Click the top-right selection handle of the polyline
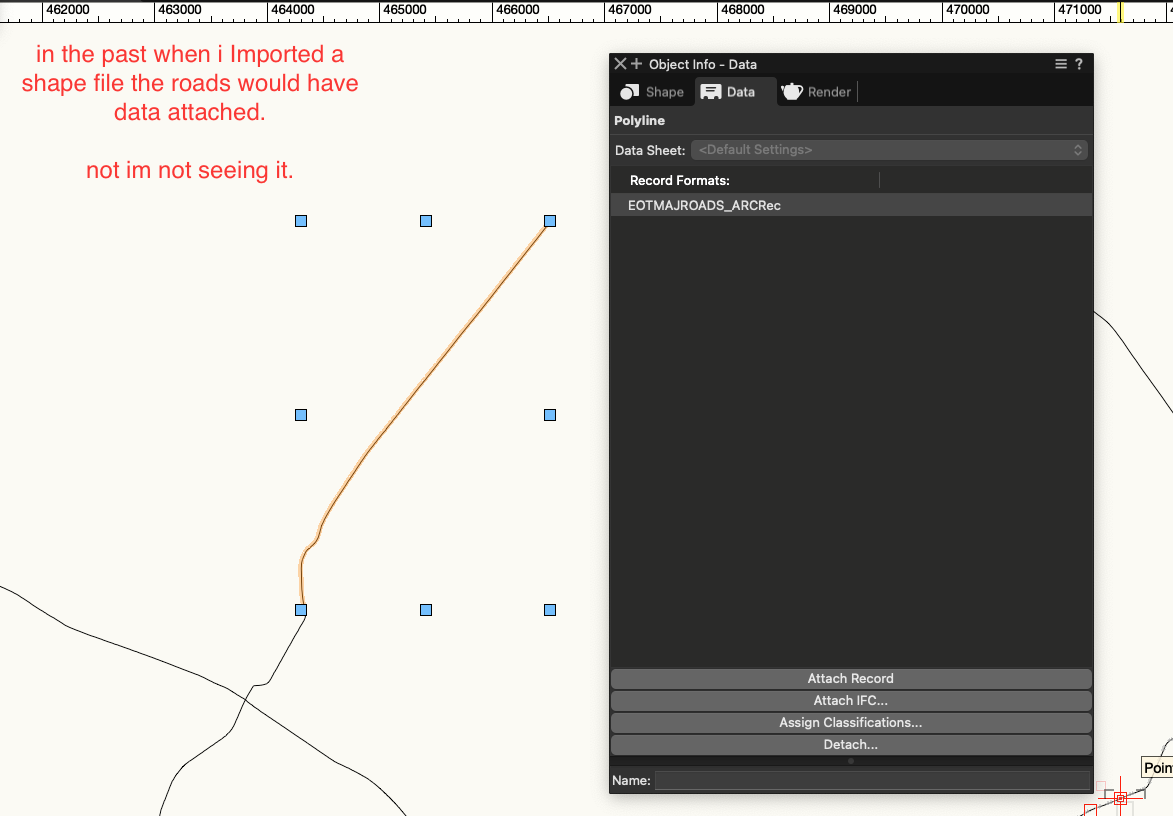1173x816 pixels. (550, 221)
